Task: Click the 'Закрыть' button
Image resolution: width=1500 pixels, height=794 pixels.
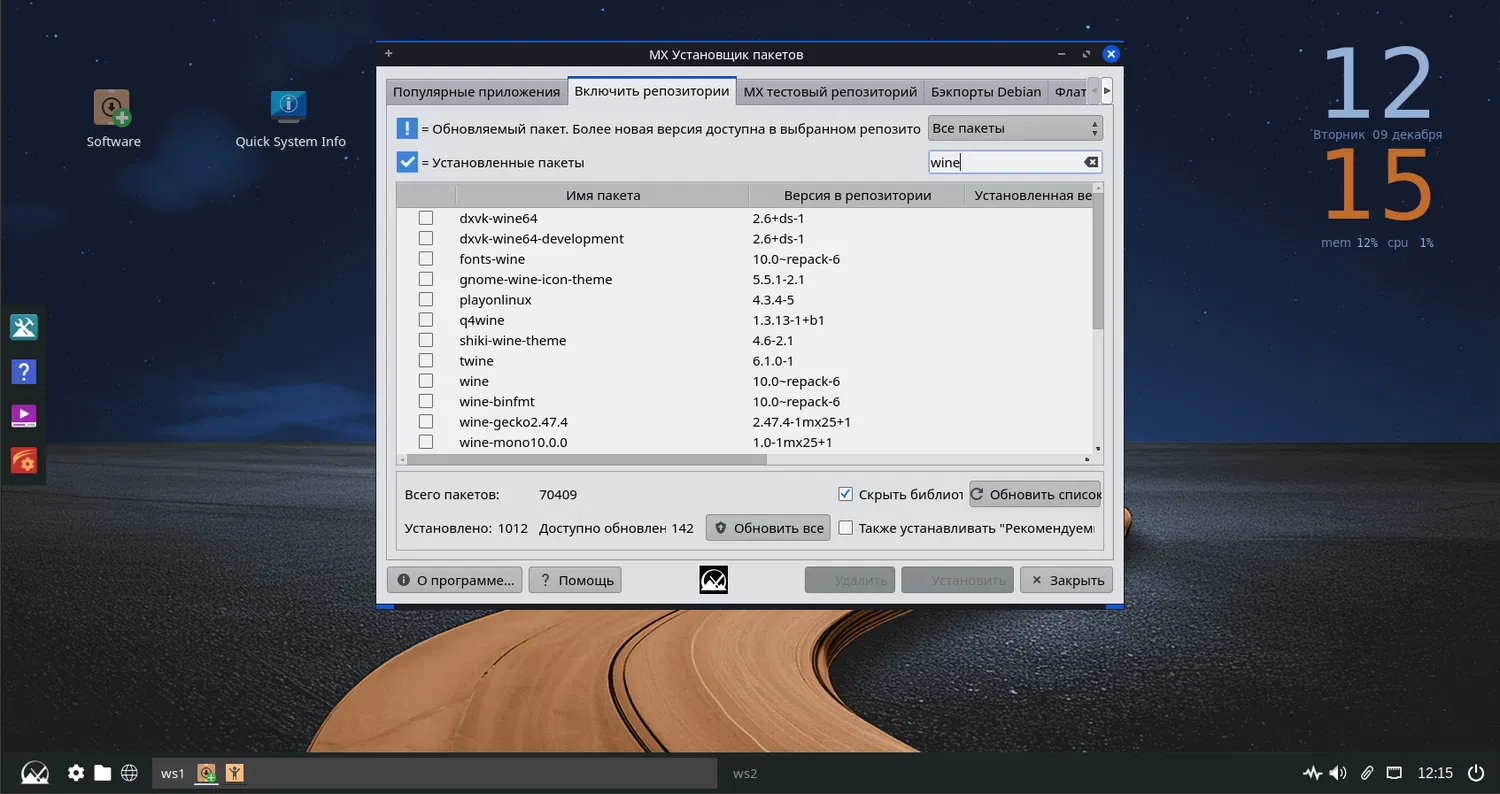Action: coord(1066,580)
